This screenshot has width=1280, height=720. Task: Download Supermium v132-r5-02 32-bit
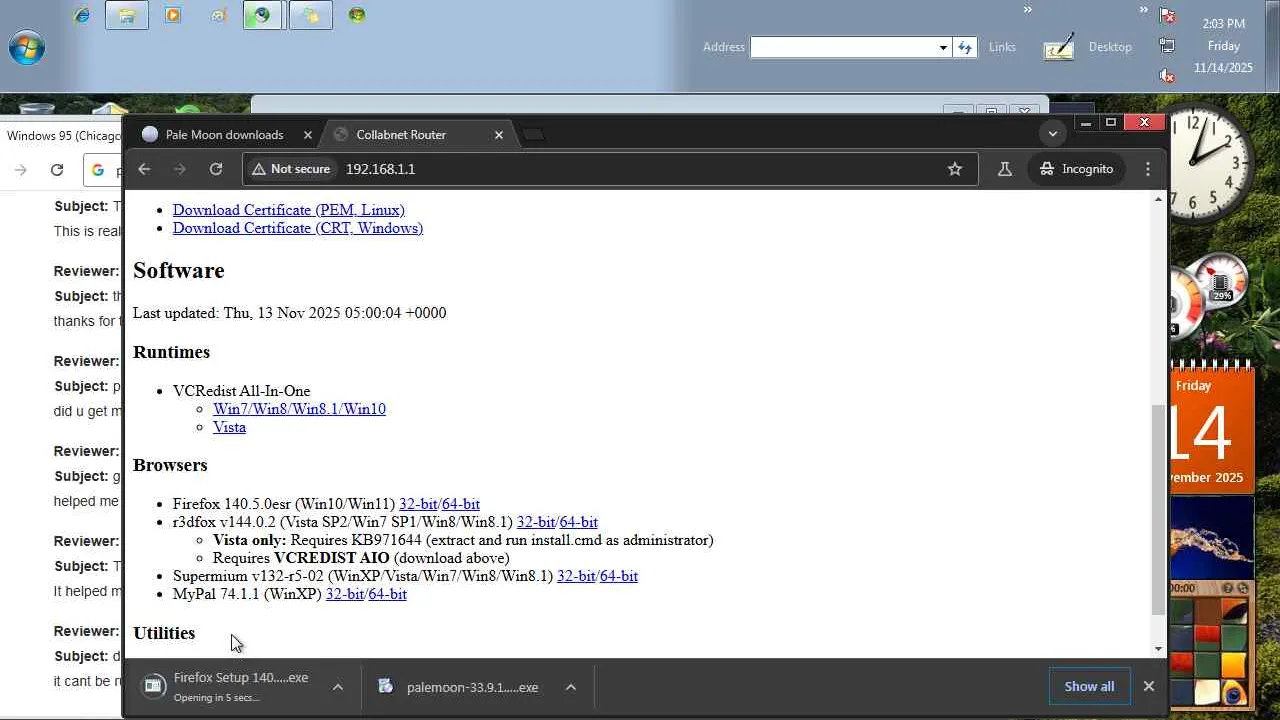(576, 576)
